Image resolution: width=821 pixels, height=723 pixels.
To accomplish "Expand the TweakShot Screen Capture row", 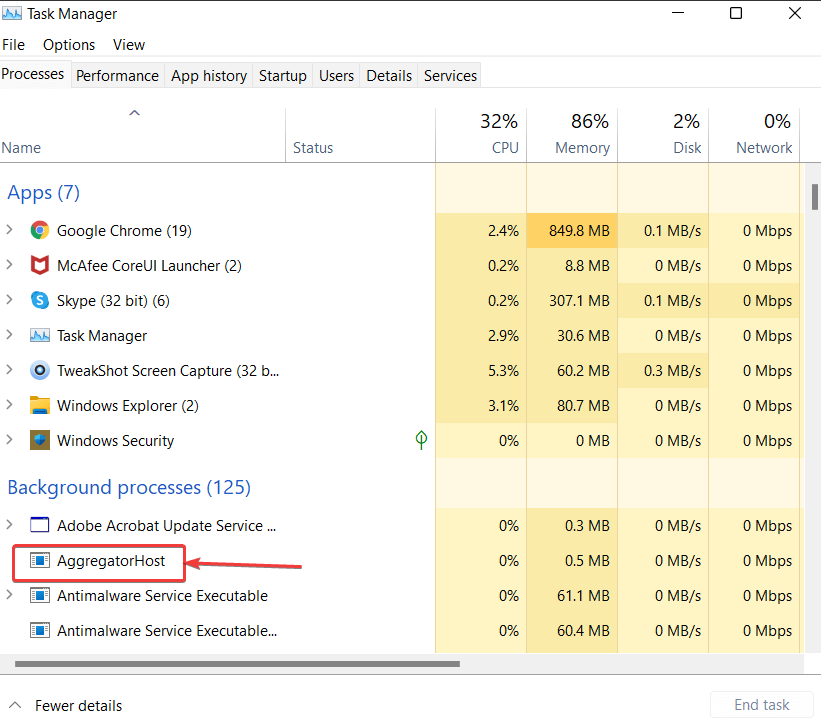I will [9, 370].
